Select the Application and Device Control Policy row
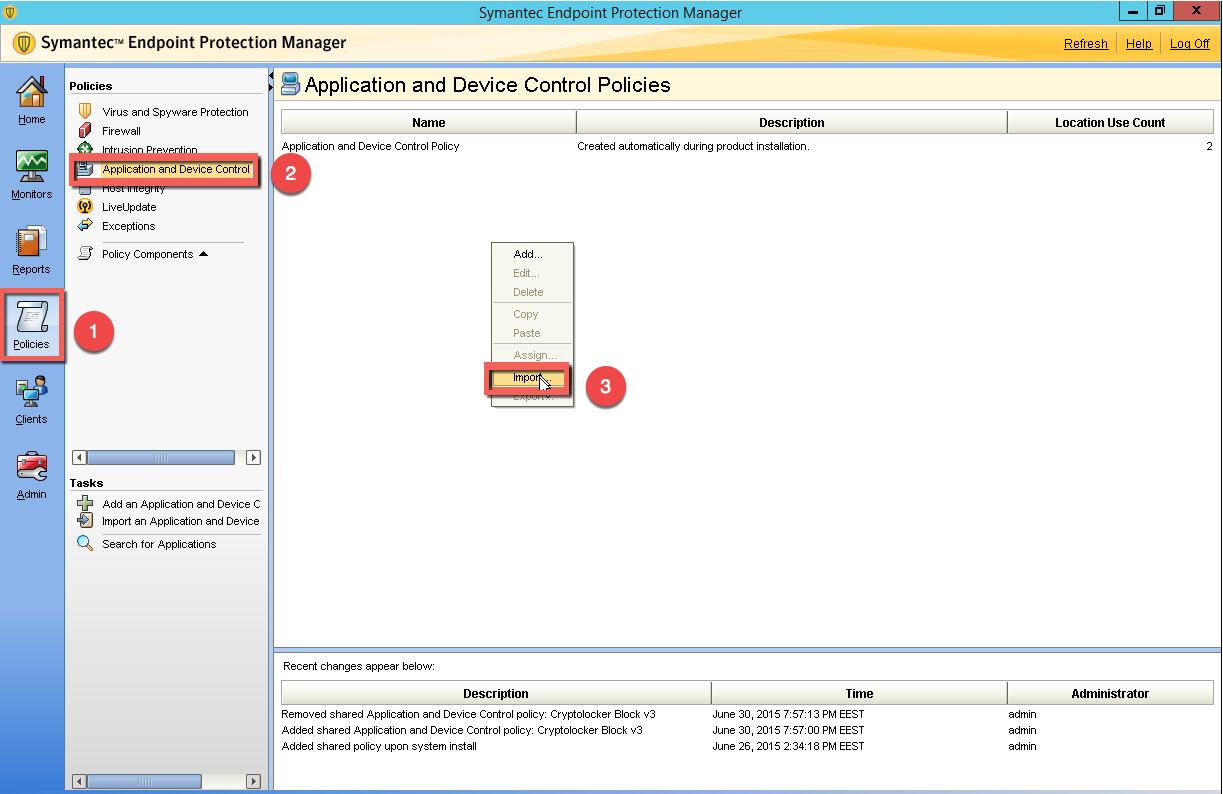The width and height of the screenshot is (1223, 794). (371, 146)
